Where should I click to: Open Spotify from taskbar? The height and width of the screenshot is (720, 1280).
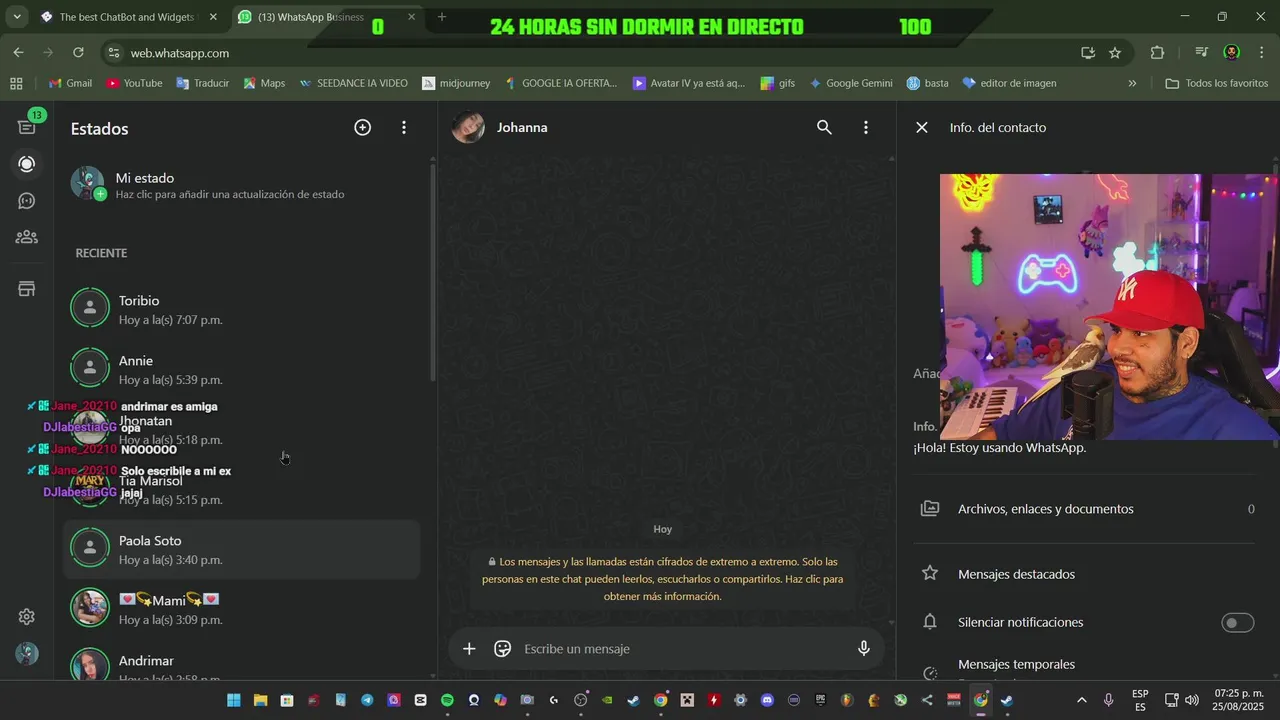pyautogui.click(x=447, y=700)
